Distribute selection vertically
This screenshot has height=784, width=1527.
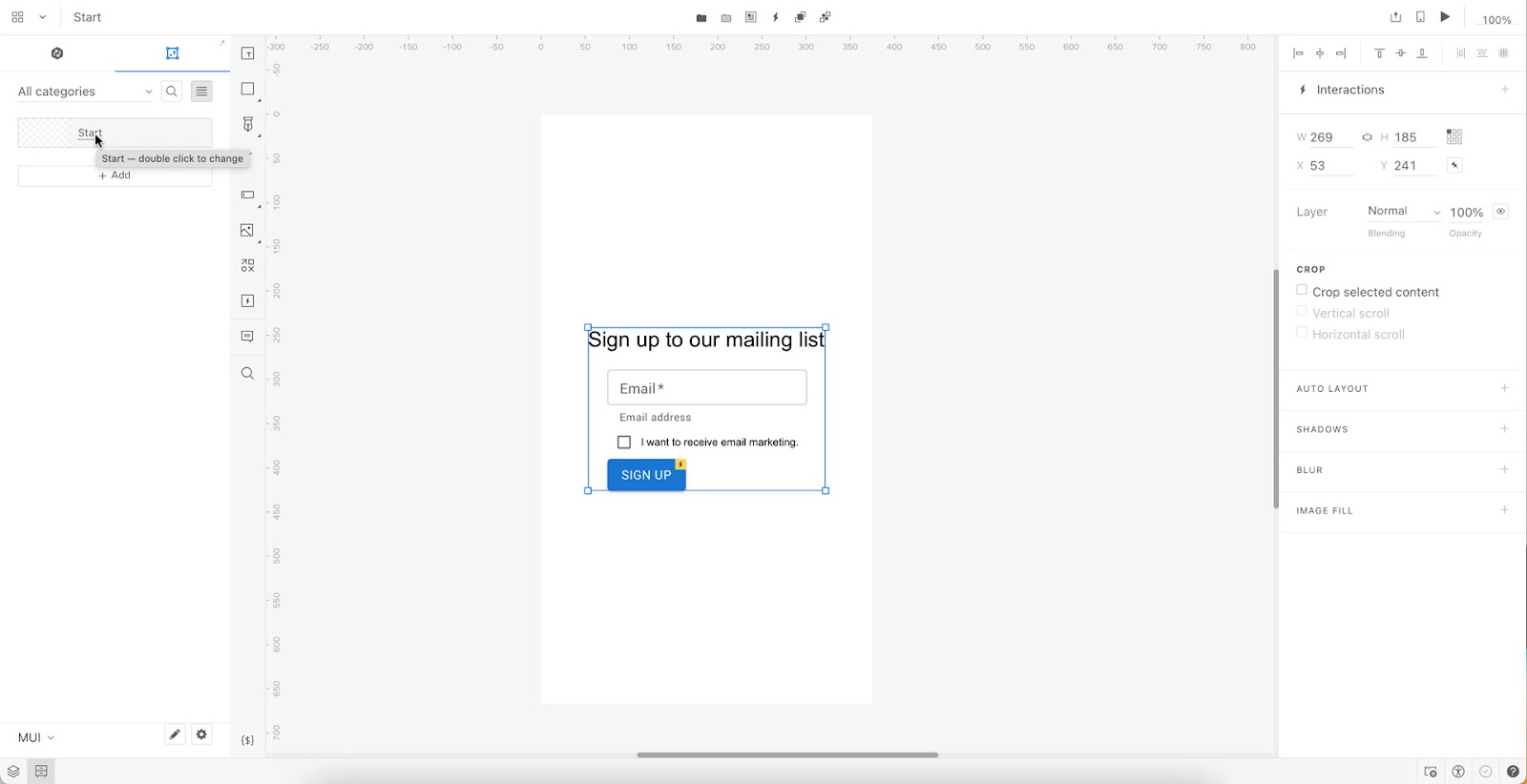click(x=1482, y=53)
